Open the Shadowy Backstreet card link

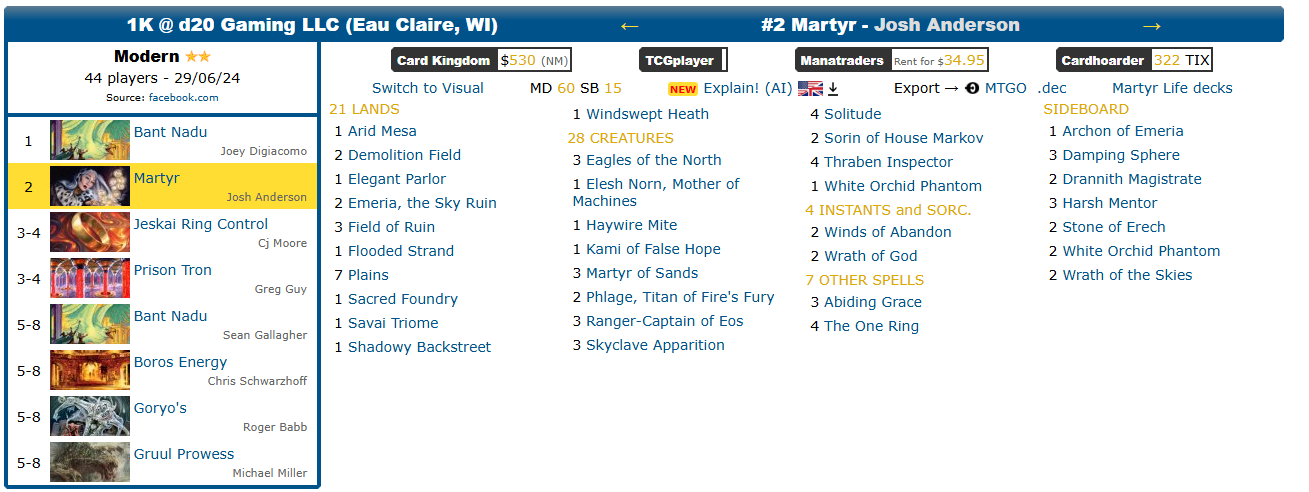pos(420,347)
